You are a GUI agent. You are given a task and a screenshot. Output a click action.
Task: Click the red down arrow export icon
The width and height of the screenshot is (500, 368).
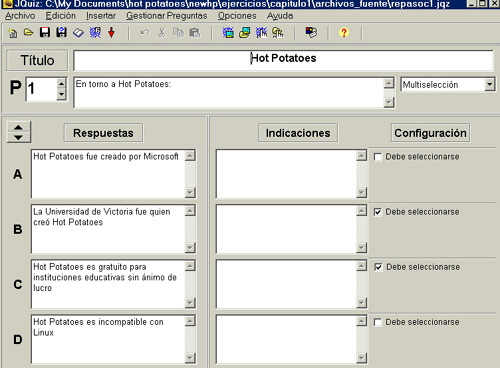(x=111, y=33)
